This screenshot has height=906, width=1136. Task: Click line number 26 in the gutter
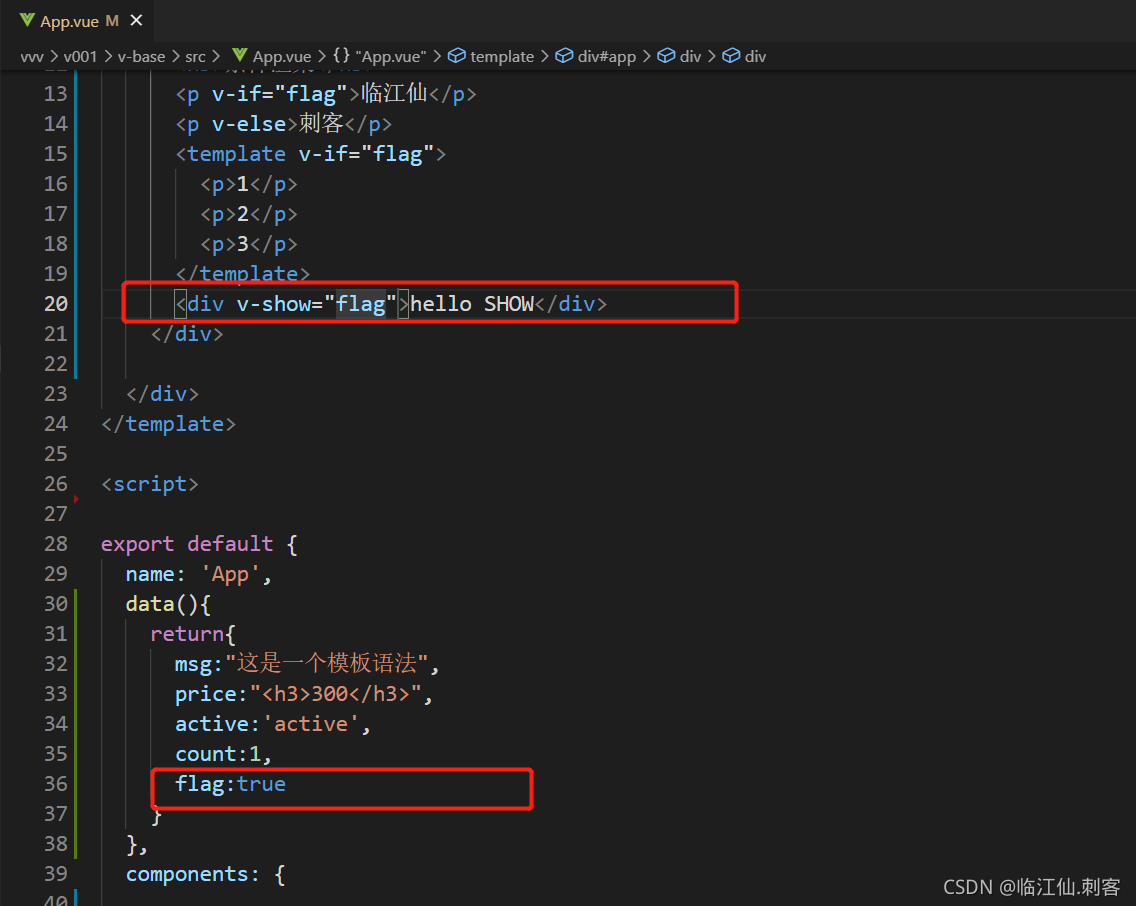tap(56, 484)
